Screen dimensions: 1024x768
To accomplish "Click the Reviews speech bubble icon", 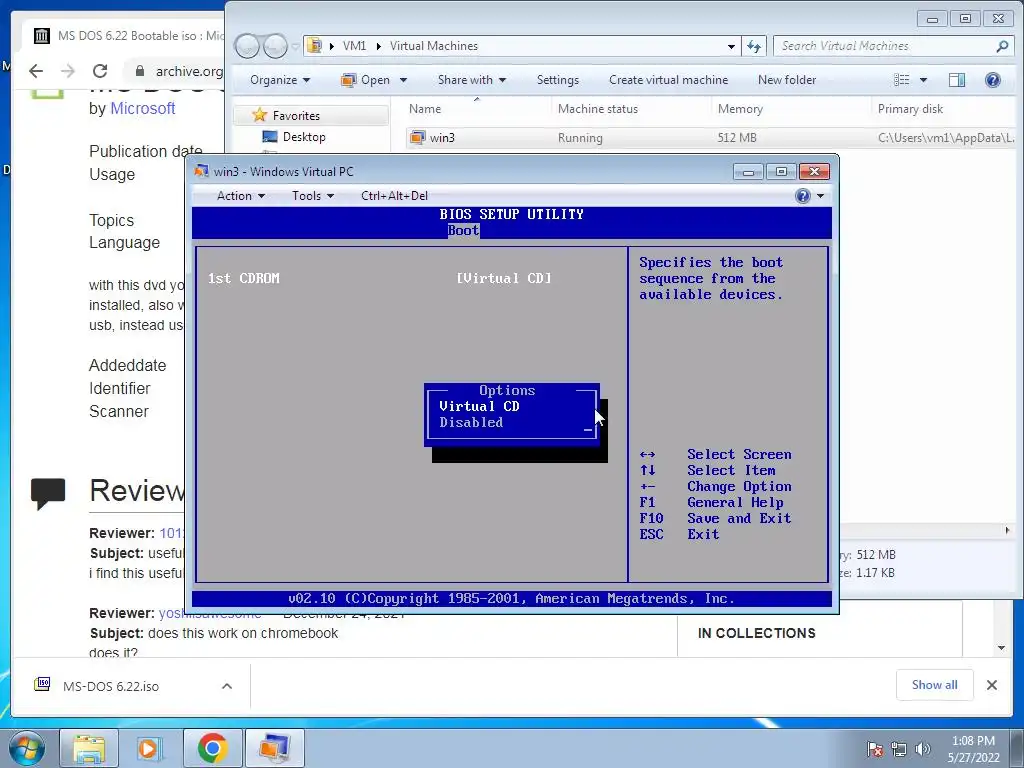I will [48, 493].
